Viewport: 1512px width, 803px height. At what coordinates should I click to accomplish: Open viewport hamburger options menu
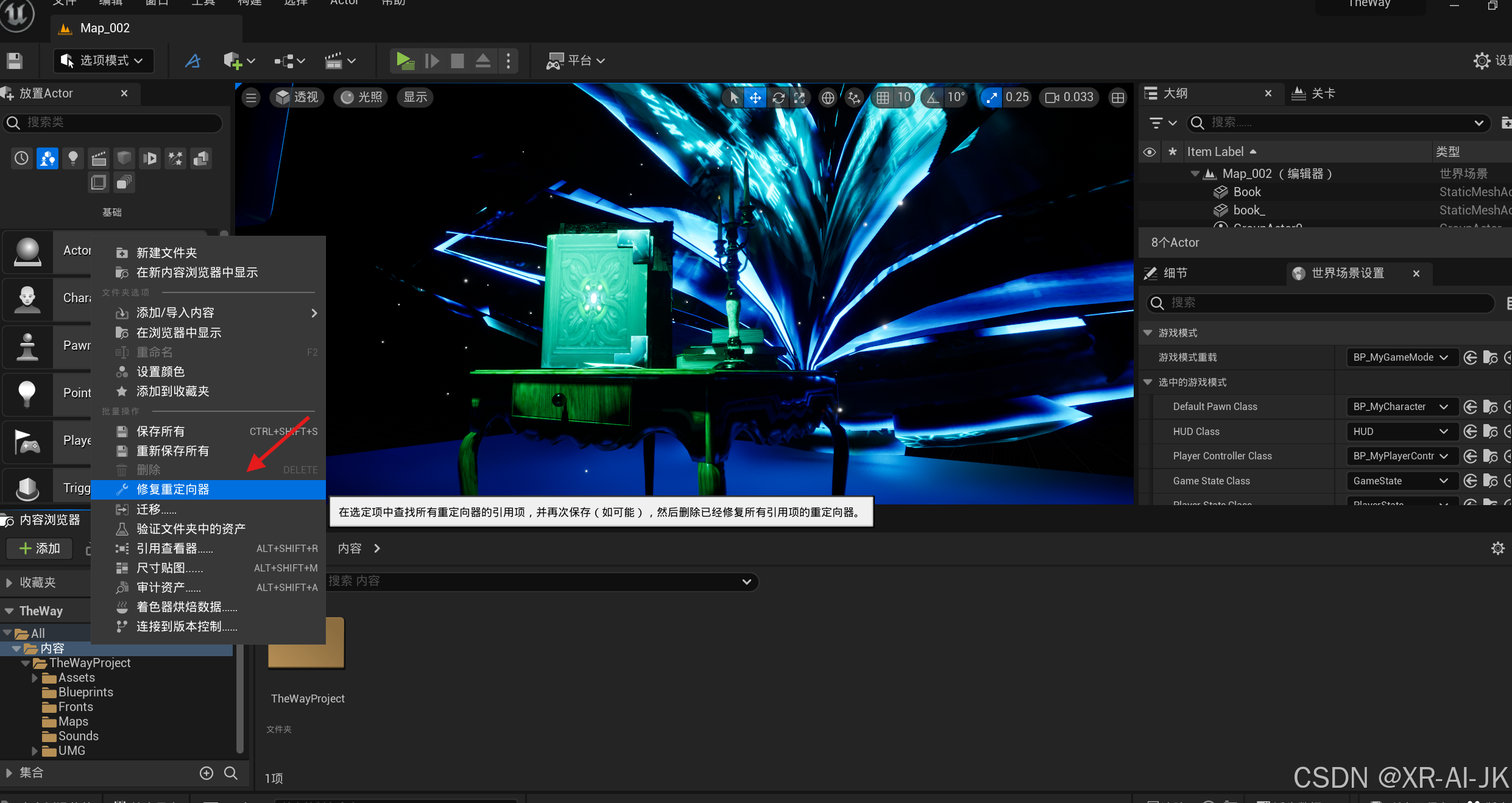(x=251, y=97)
